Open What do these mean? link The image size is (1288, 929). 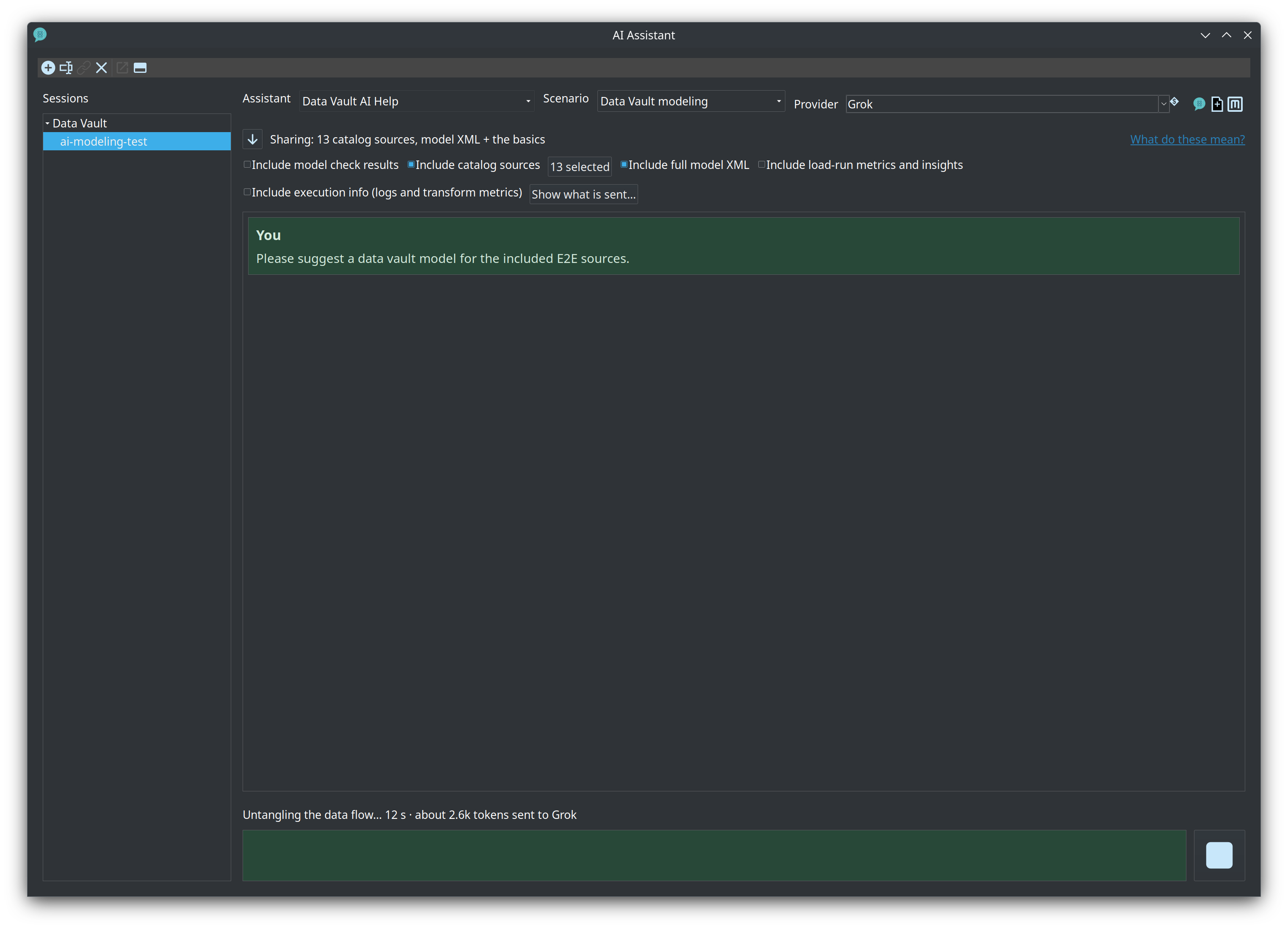1188,139
